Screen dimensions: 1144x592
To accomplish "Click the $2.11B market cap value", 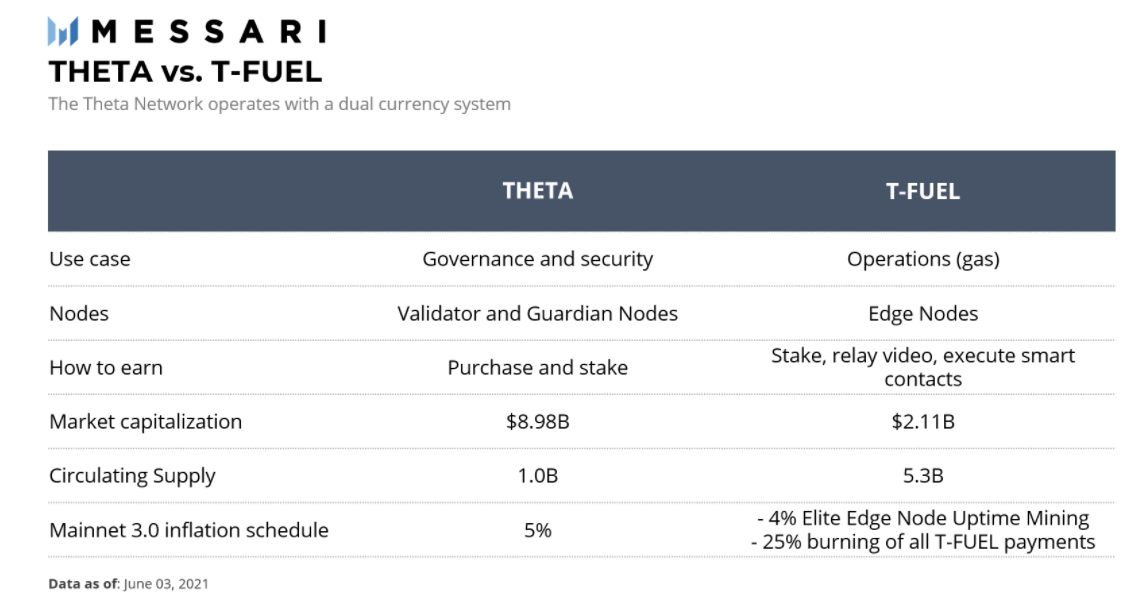I will click(923, 422).
